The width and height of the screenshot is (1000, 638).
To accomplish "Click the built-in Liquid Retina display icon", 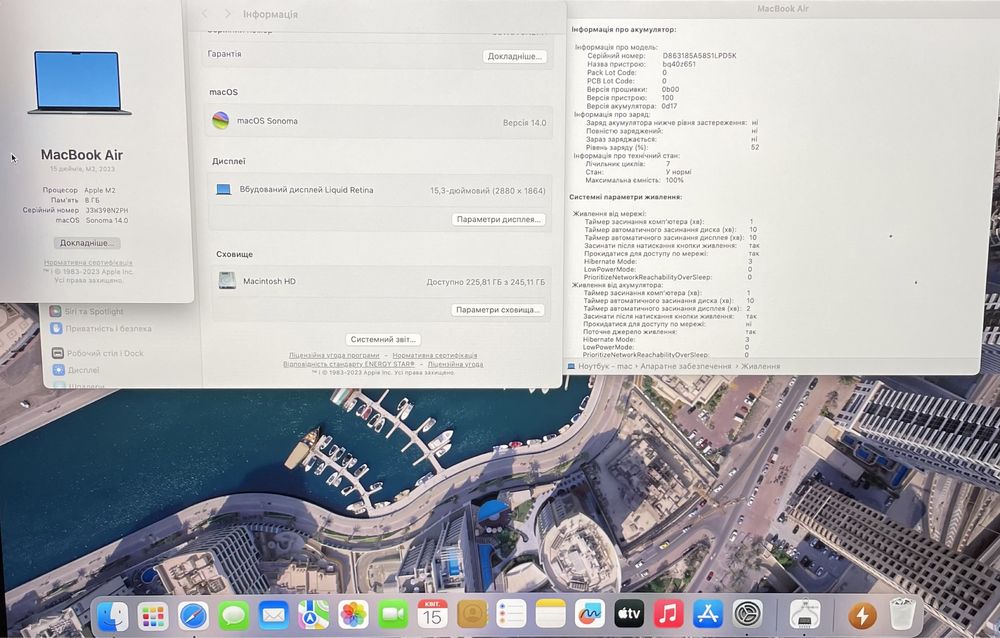I will 223,189.
